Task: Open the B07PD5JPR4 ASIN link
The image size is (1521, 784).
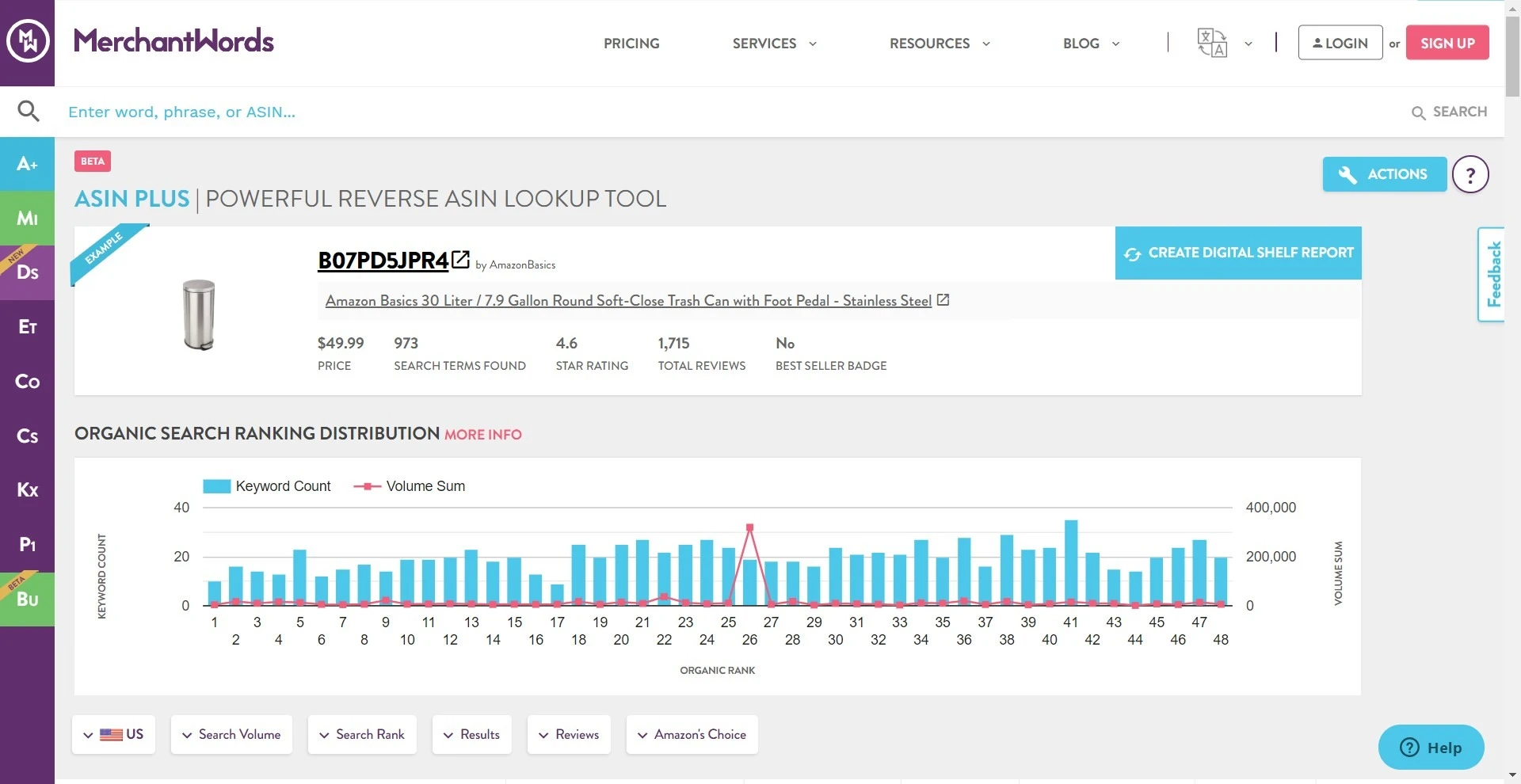Action: (383, 261)
